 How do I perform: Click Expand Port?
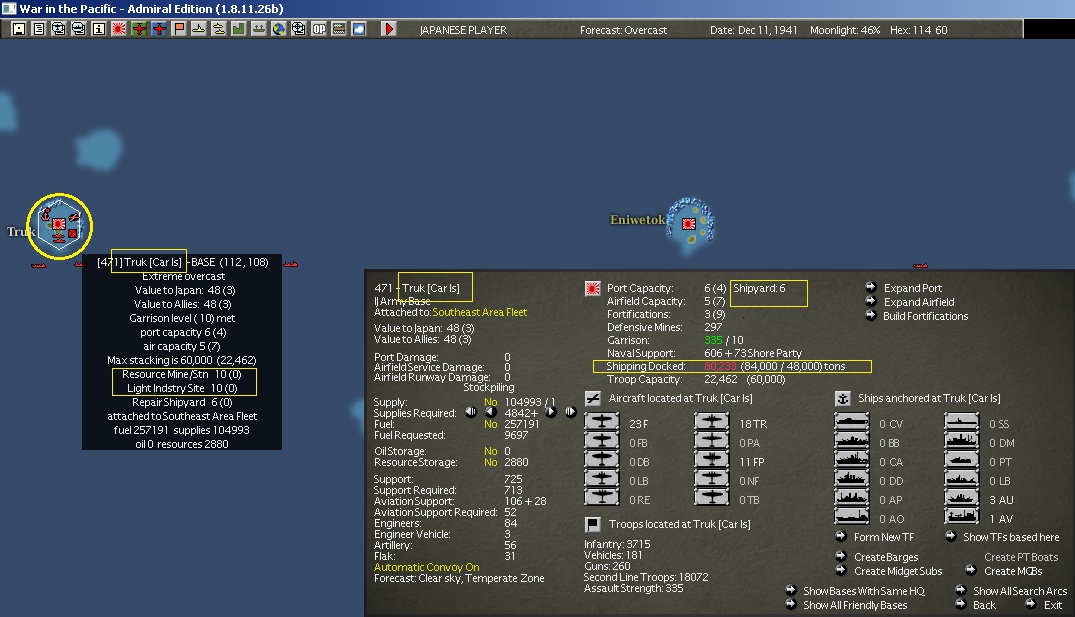(913, 288)
